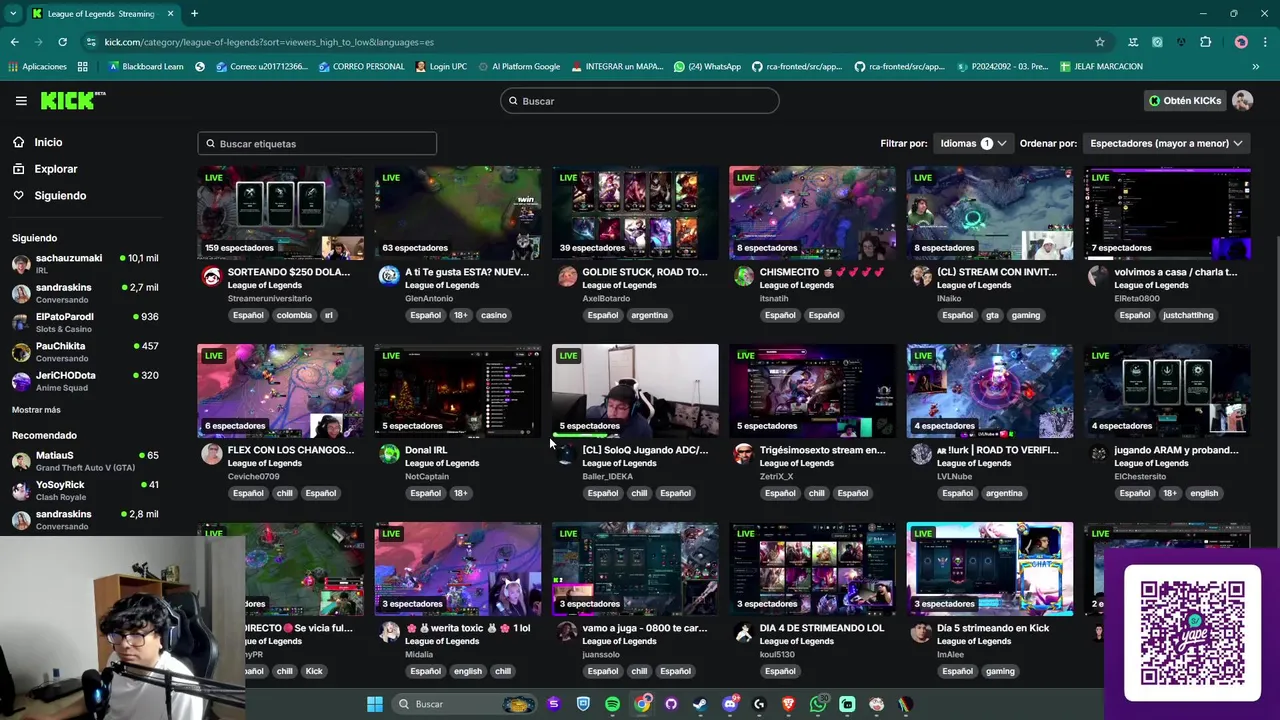The image size is (1280, 720).
Task: Click the NotCaptain channel avatar
Action: 389,455
